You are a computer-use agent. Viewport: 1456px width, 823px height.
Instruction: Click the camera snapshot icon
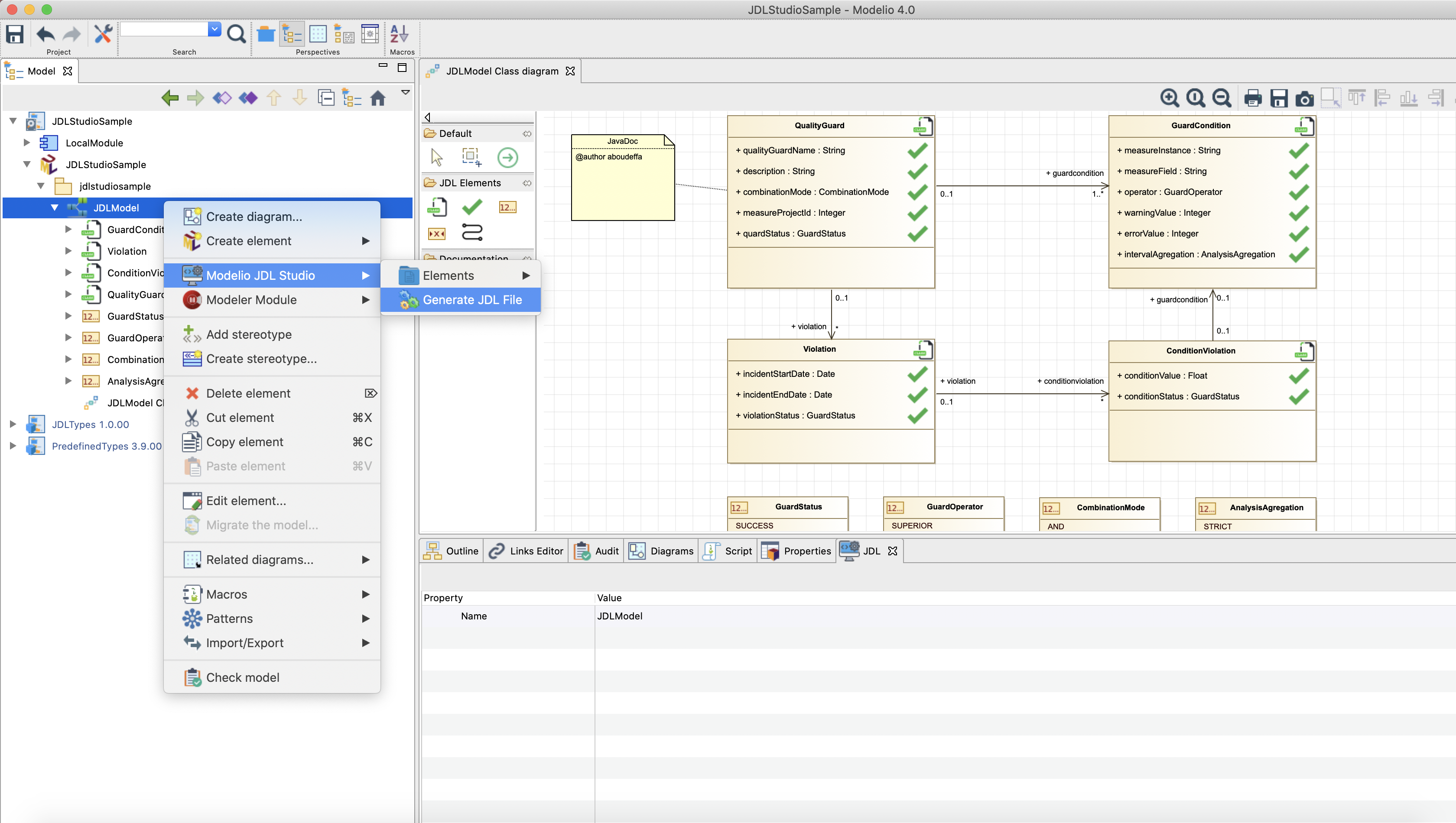(1304, 98)
